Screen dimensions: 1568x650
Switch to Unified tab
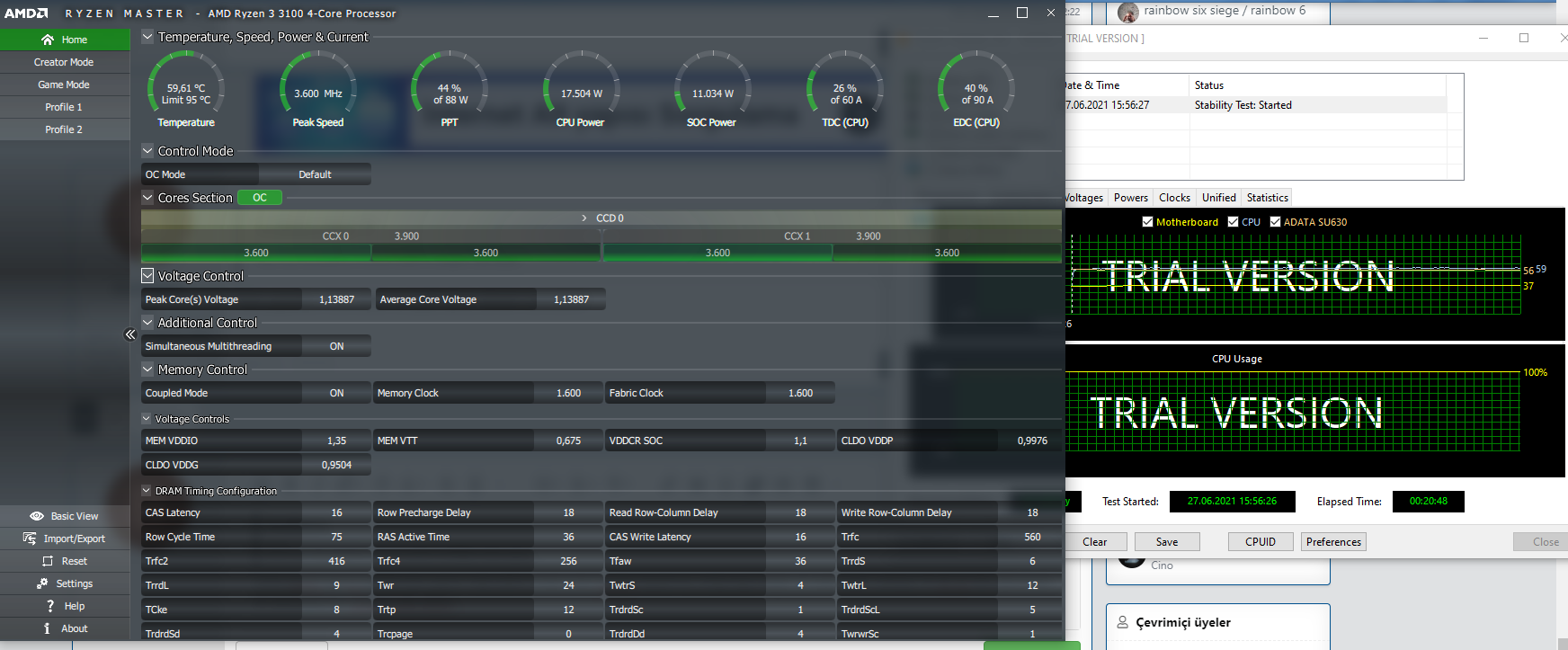tap(1218, 198)
